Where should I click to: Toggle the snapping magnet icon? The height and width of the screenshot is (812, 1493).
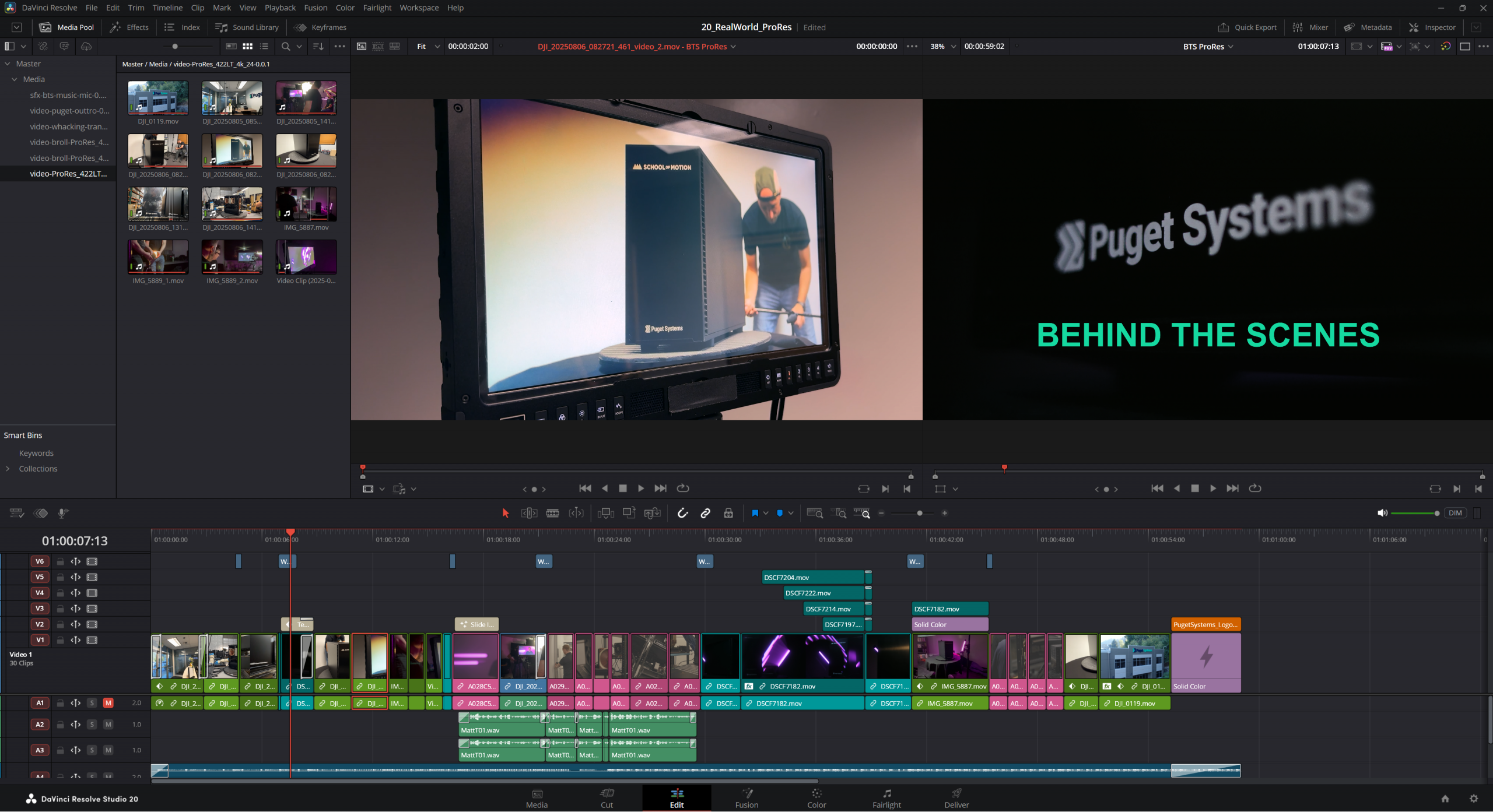point(682,513)
